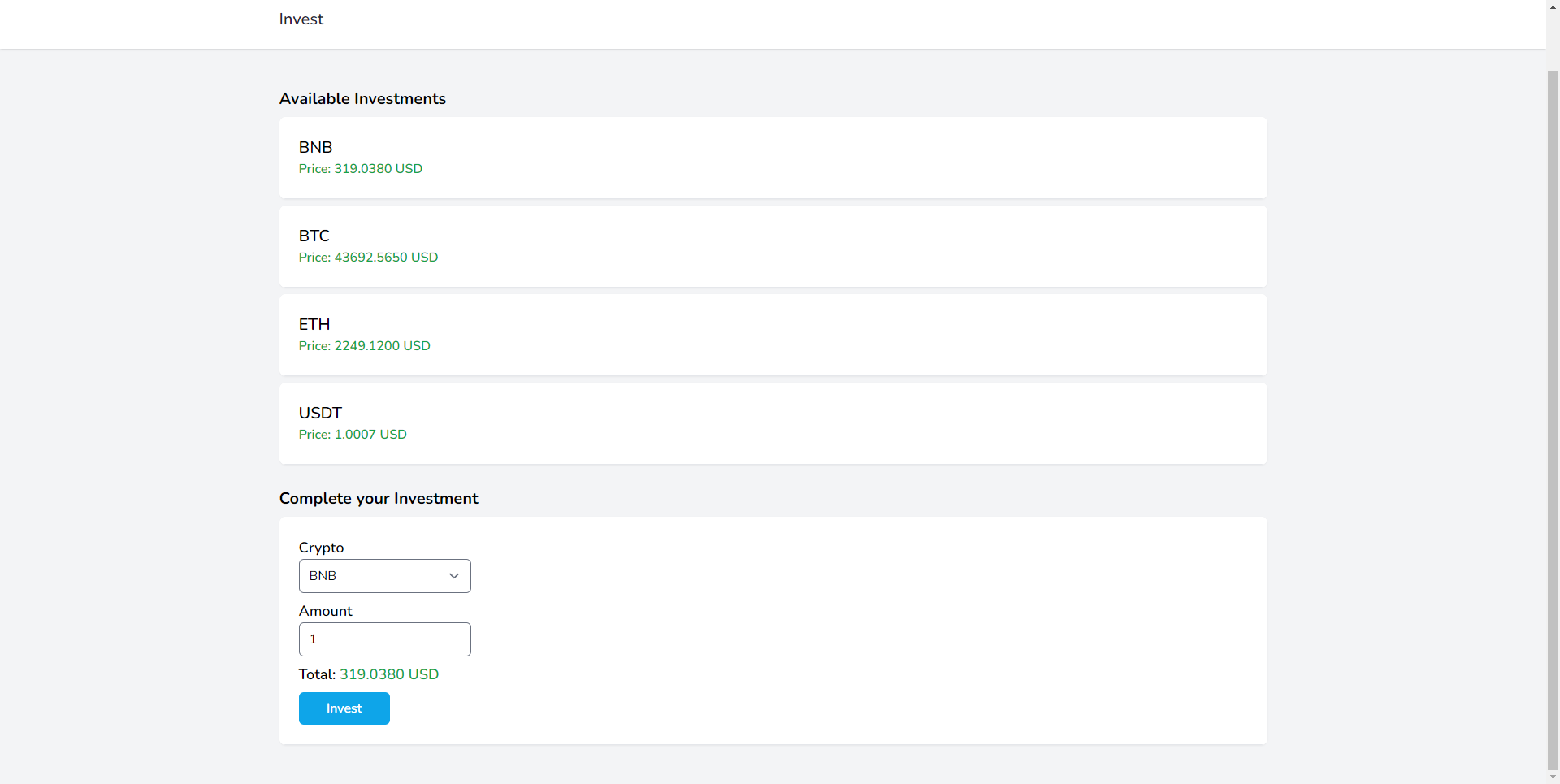Click the Amount field label

click(325, 611)
